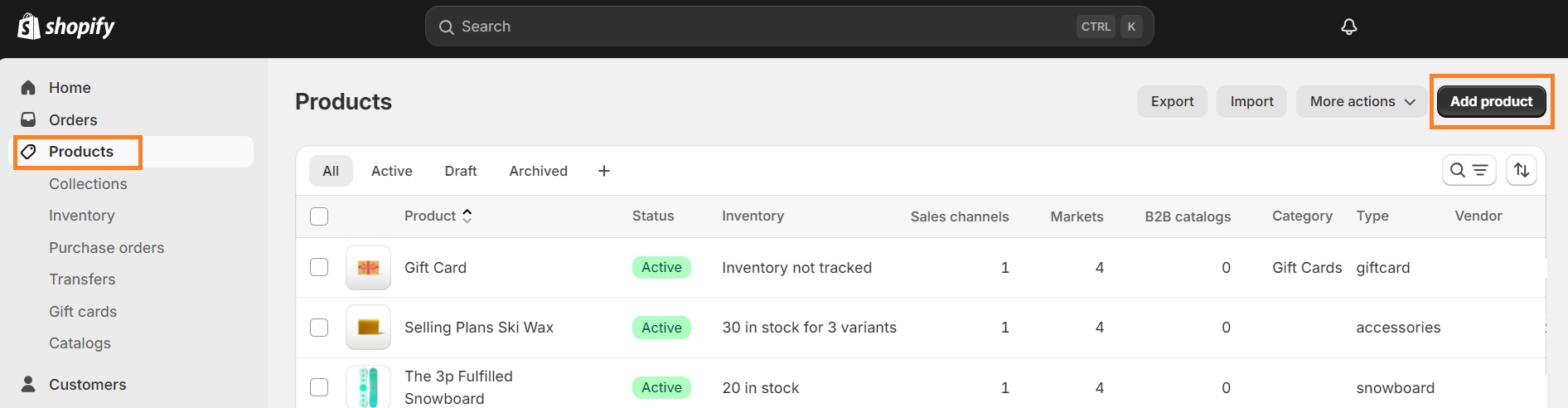Viewport: 1568px width, 408px height.
Task: Click the Home house icon
Action: click(x=28, y=87)
